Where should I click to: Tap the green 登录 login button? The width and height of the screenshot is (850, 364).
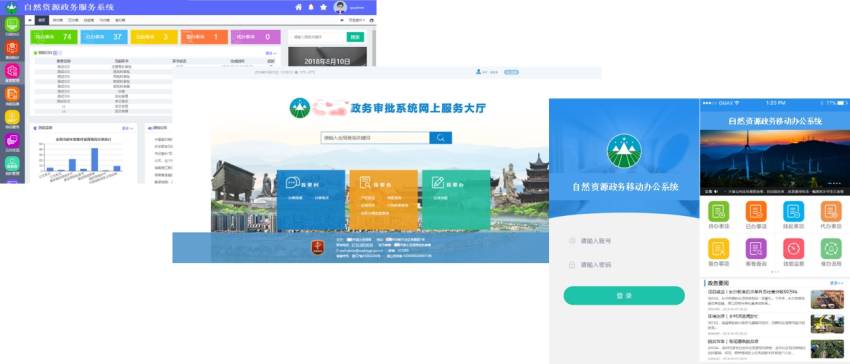tap(624, 296)
